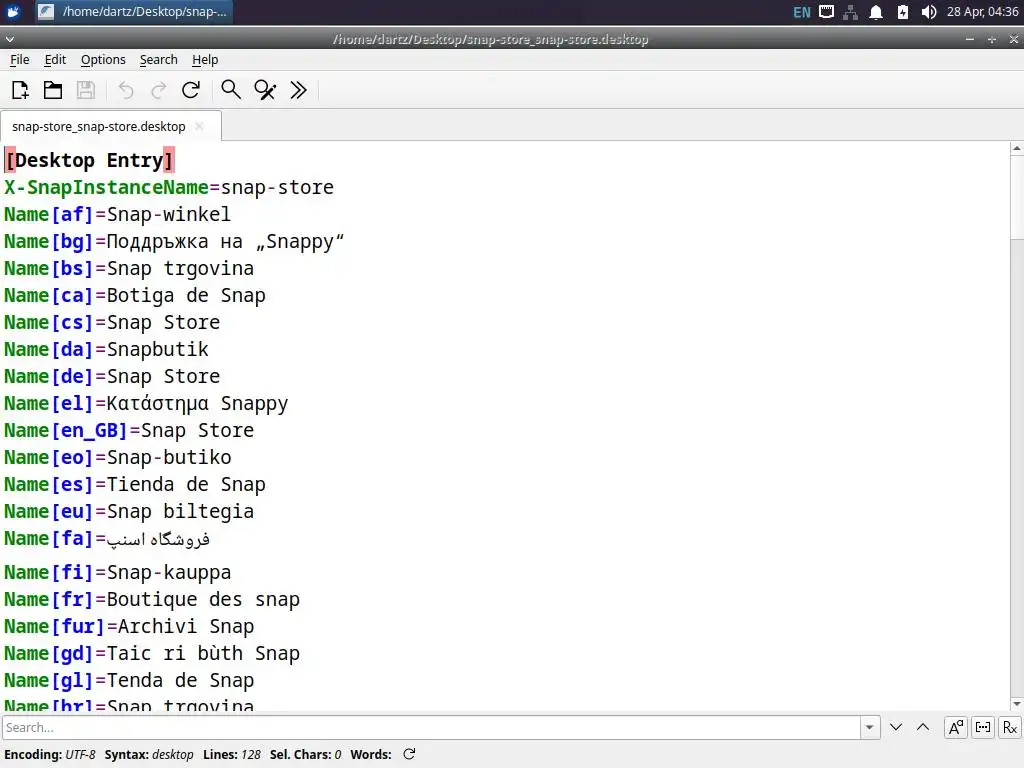This screenshot has width=1024, height=768.
Task: Click the Name[fi]=Snap-kauppa line
Action: pos(118,573)
